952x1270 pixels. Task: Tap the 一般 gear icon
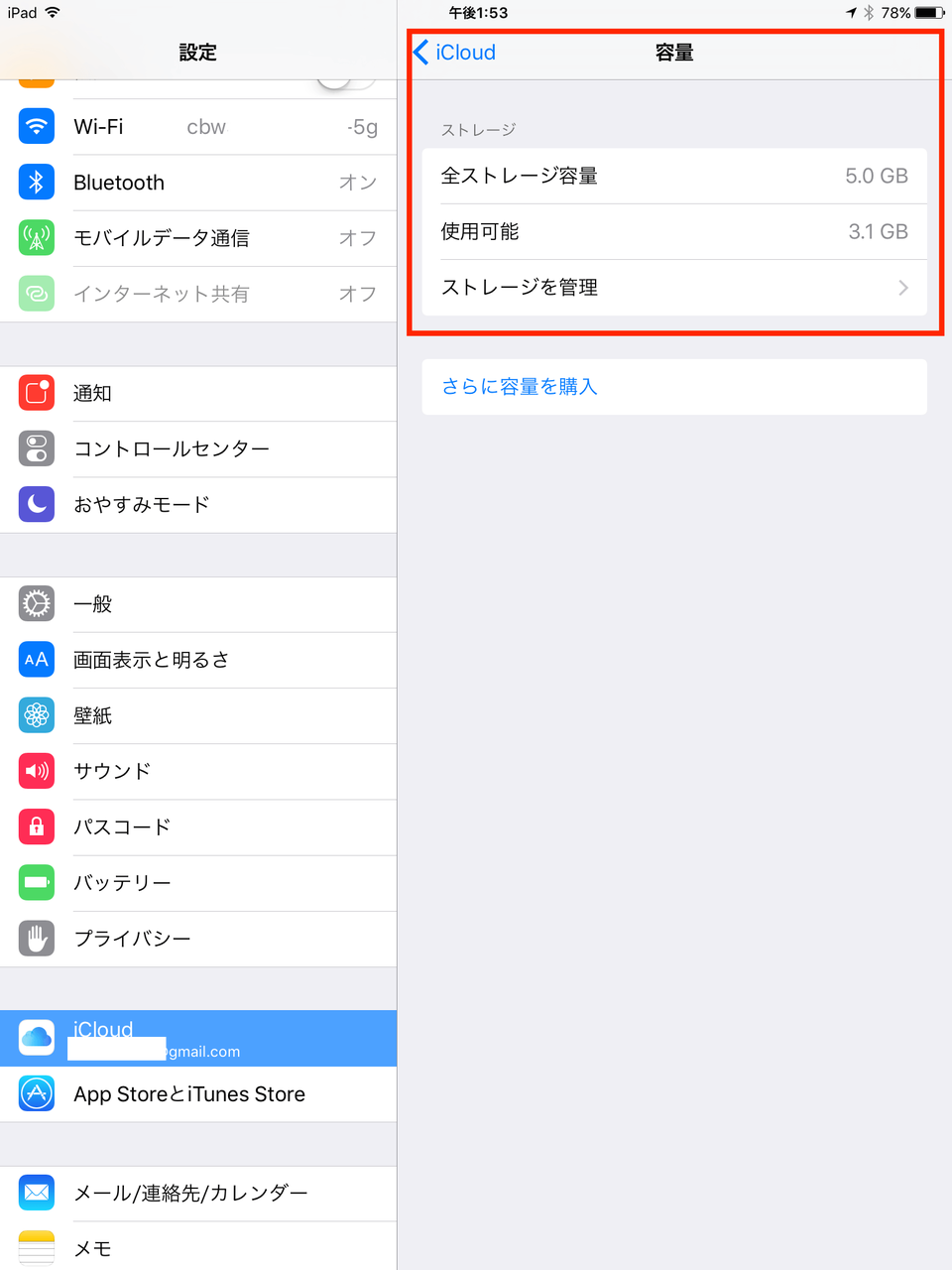(x=37, y=603)
